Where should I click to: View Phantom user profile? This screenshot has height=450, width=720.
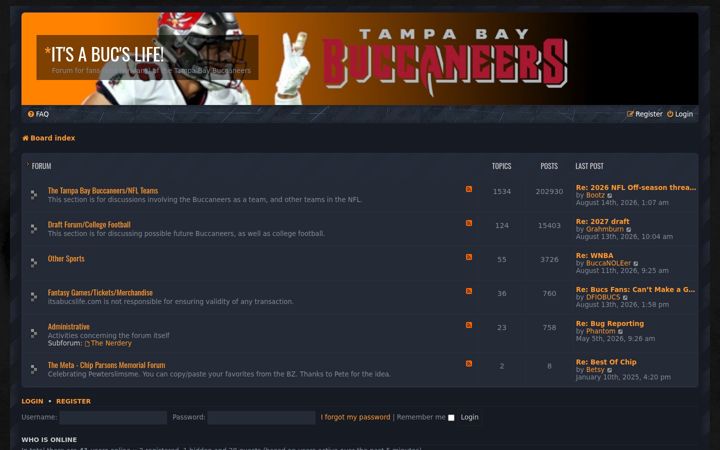coord(601,331)
